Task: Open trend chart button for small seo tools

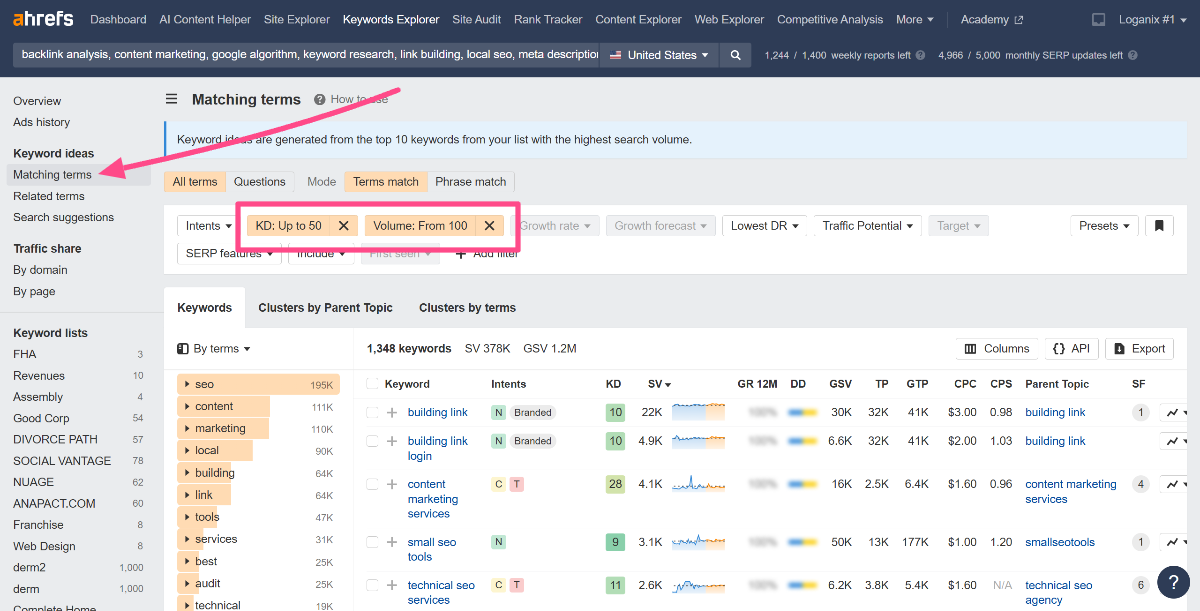Action: pos(1175,543)
